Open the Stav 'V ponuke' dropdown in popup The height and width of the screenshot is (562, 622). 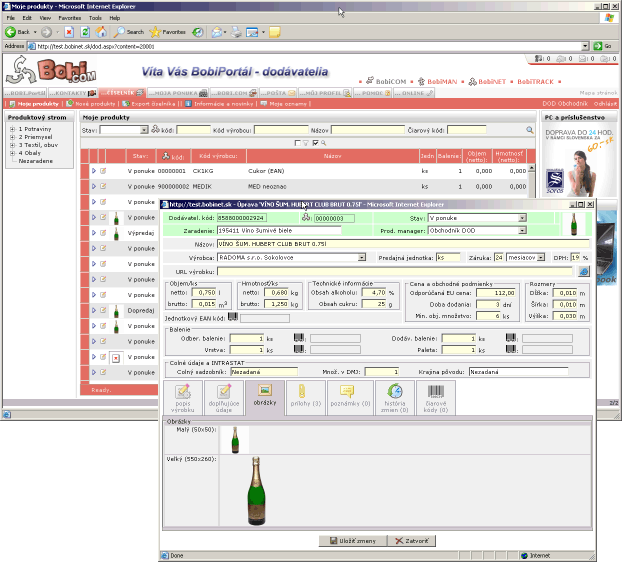click(x=522, y=218)
